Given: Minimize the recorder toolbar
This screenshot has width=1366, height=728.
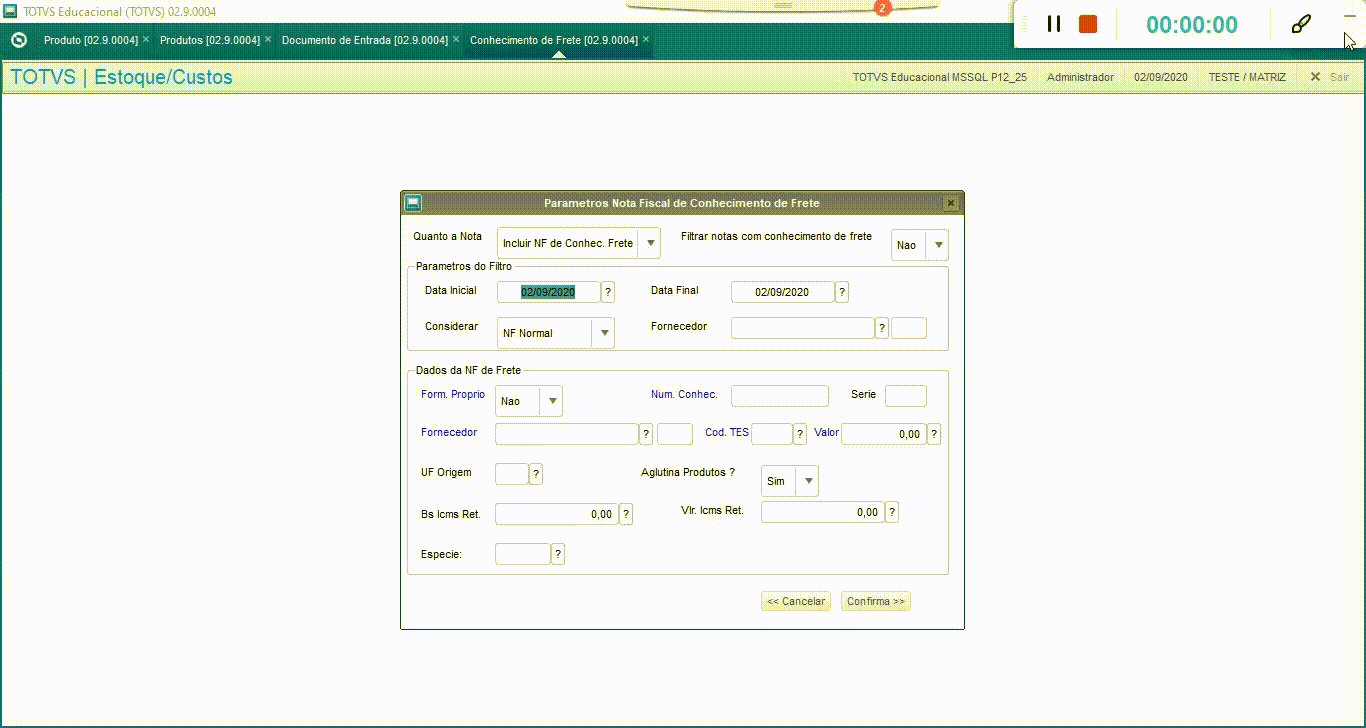Looking at the screenshot, I should point(1349,17).
